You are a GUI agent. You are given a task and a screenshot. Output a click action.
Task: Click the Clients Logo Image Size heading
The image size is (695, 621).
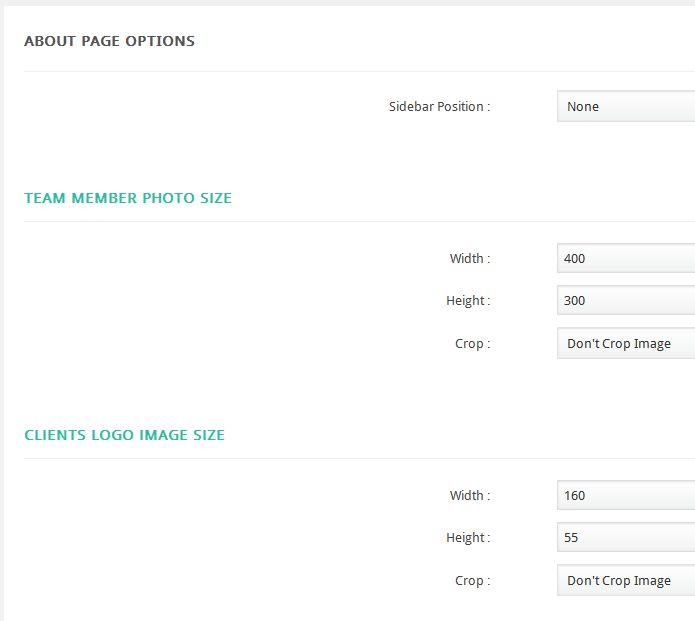click(x=125, y=435)
